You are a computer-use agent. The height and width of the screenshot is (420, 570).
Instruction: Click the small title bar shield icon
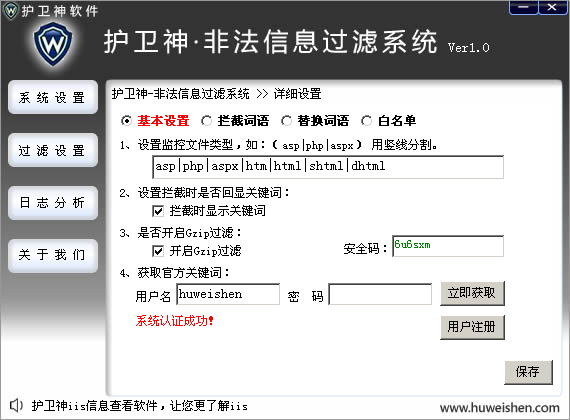coord(11,10)
